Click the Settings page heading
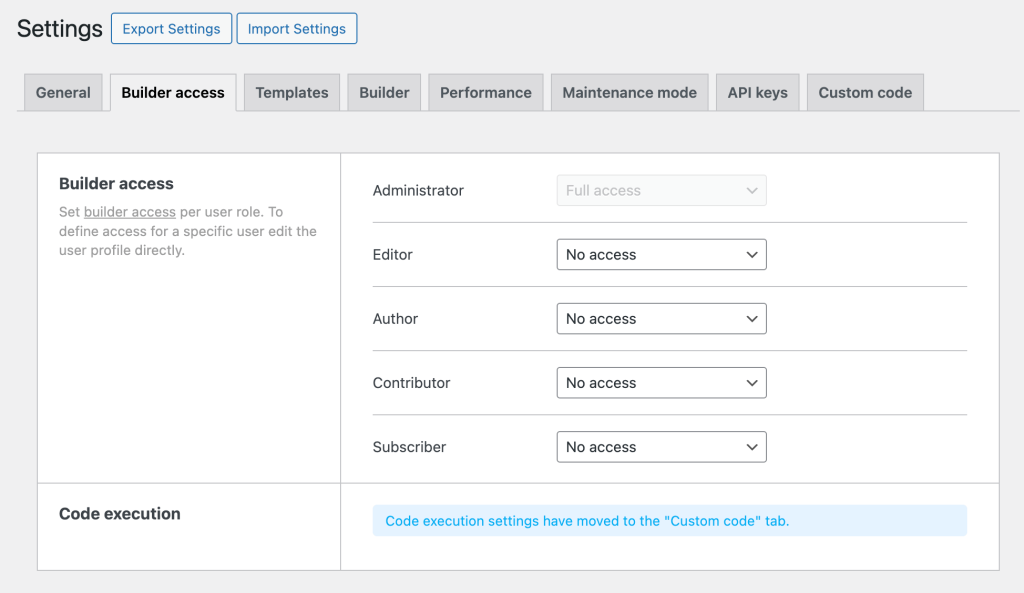The height and width of the screenshot is (593, 1024). pyautogui.click(x=60, y=29)
